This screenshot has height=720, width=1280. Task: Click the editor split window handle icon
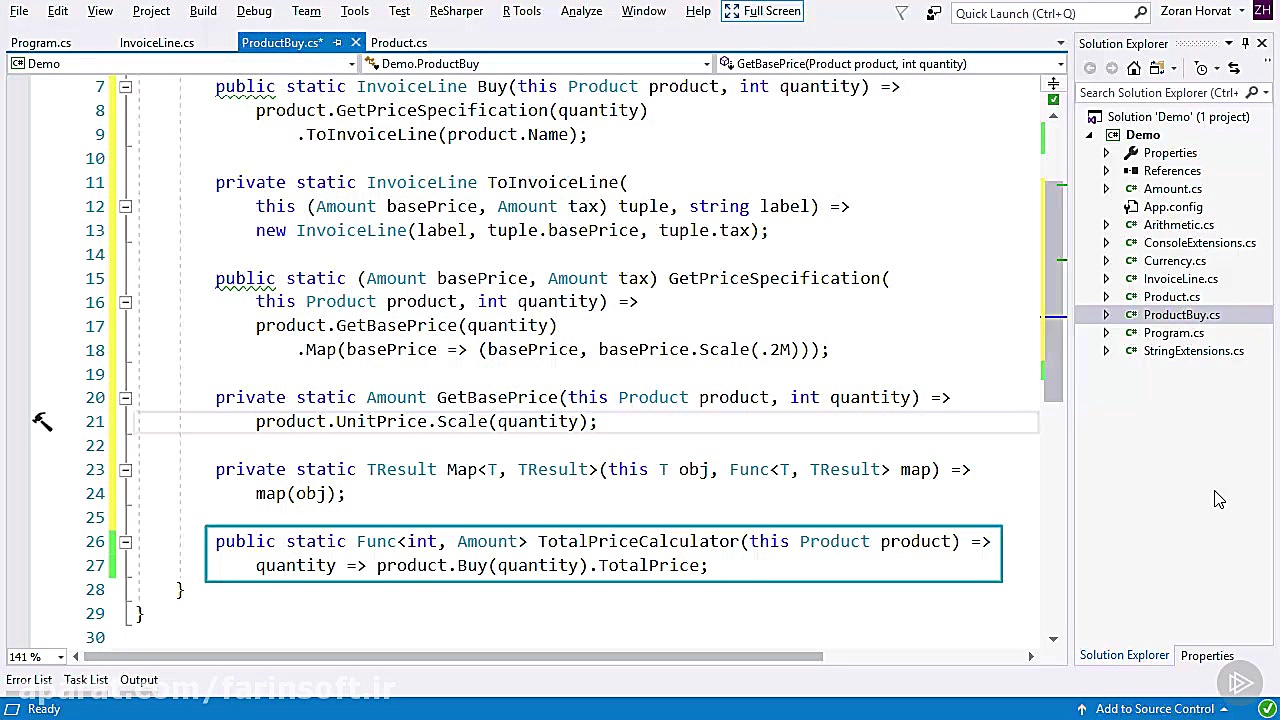(1053, 83)
